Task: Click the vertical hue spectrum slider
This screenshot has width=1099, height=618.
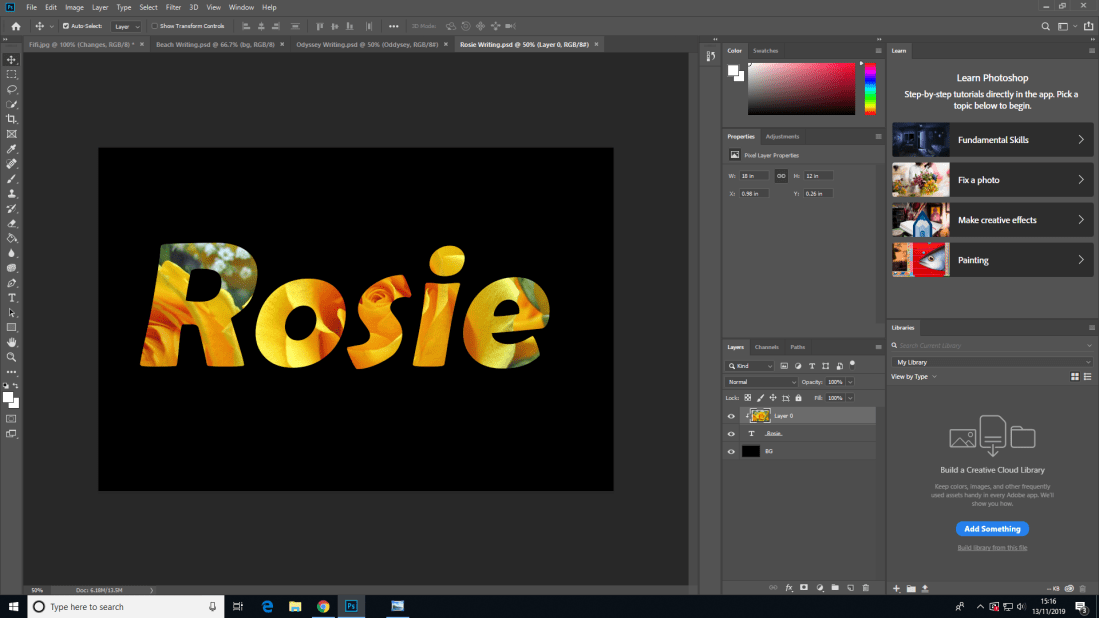Action: click(870, 89)
